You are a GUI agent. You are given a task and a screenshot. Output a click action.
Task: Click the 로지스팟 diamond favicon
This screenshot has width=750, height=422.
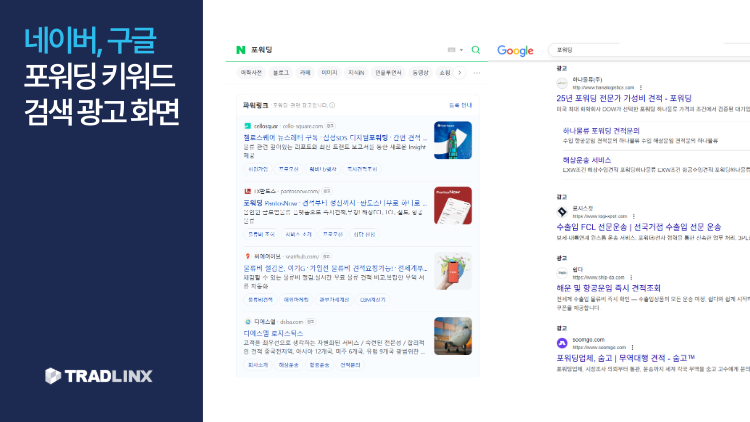coord(562,211)
